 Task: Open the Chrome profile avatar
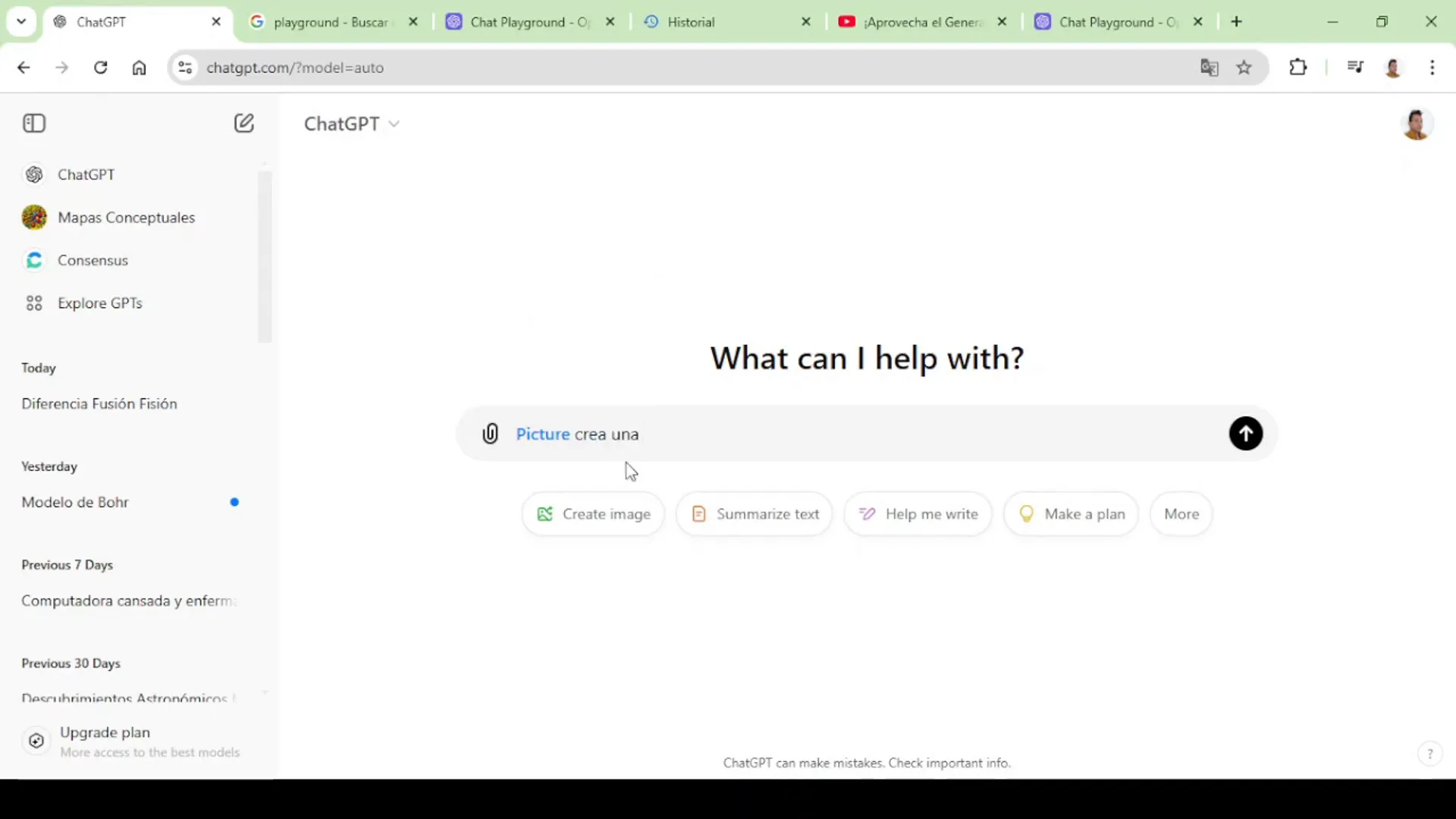click(x=1393, y=67)
